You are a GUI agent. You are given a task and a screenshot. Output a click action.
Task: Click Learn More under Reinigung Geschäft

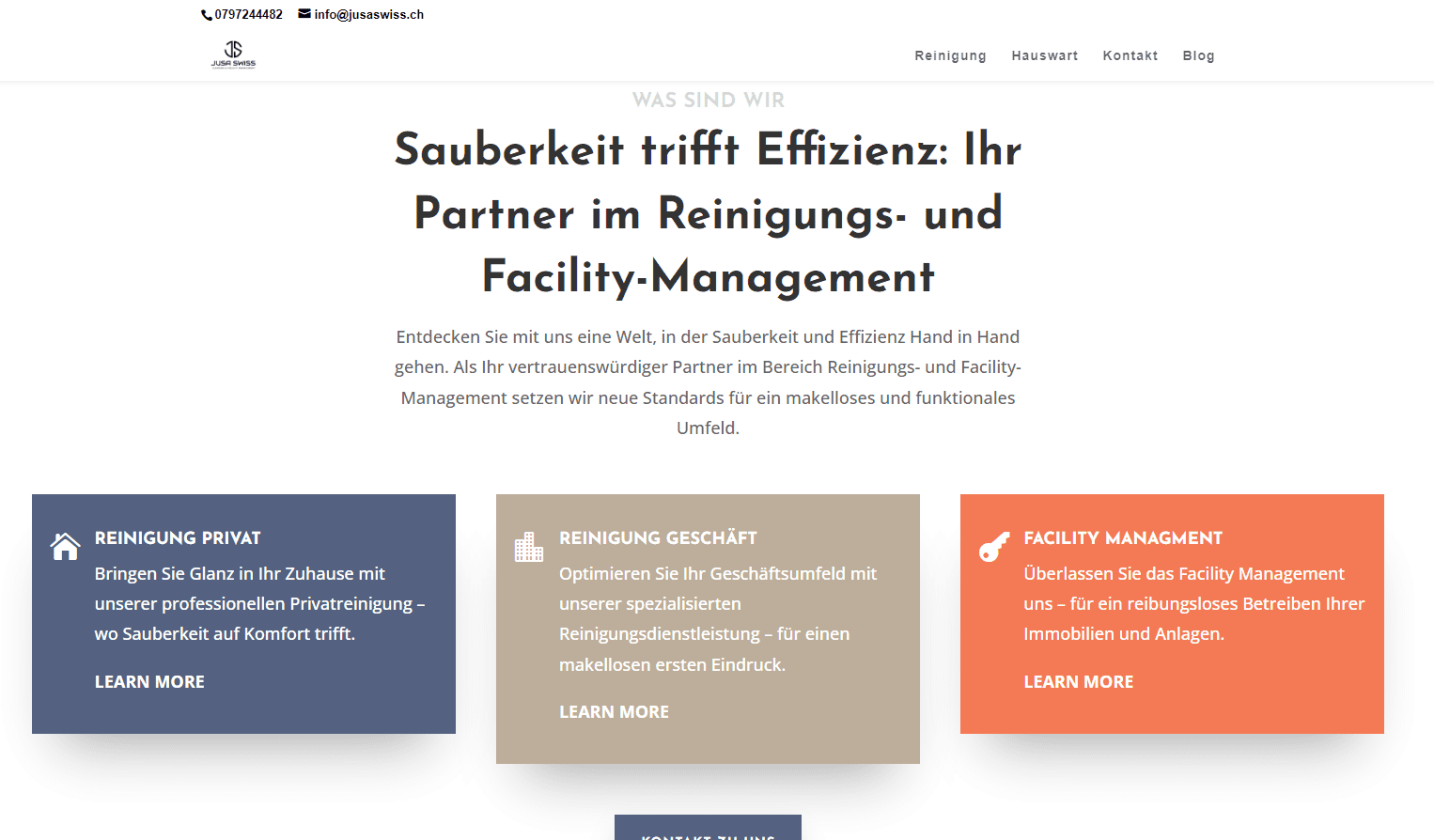coord(614,712)
